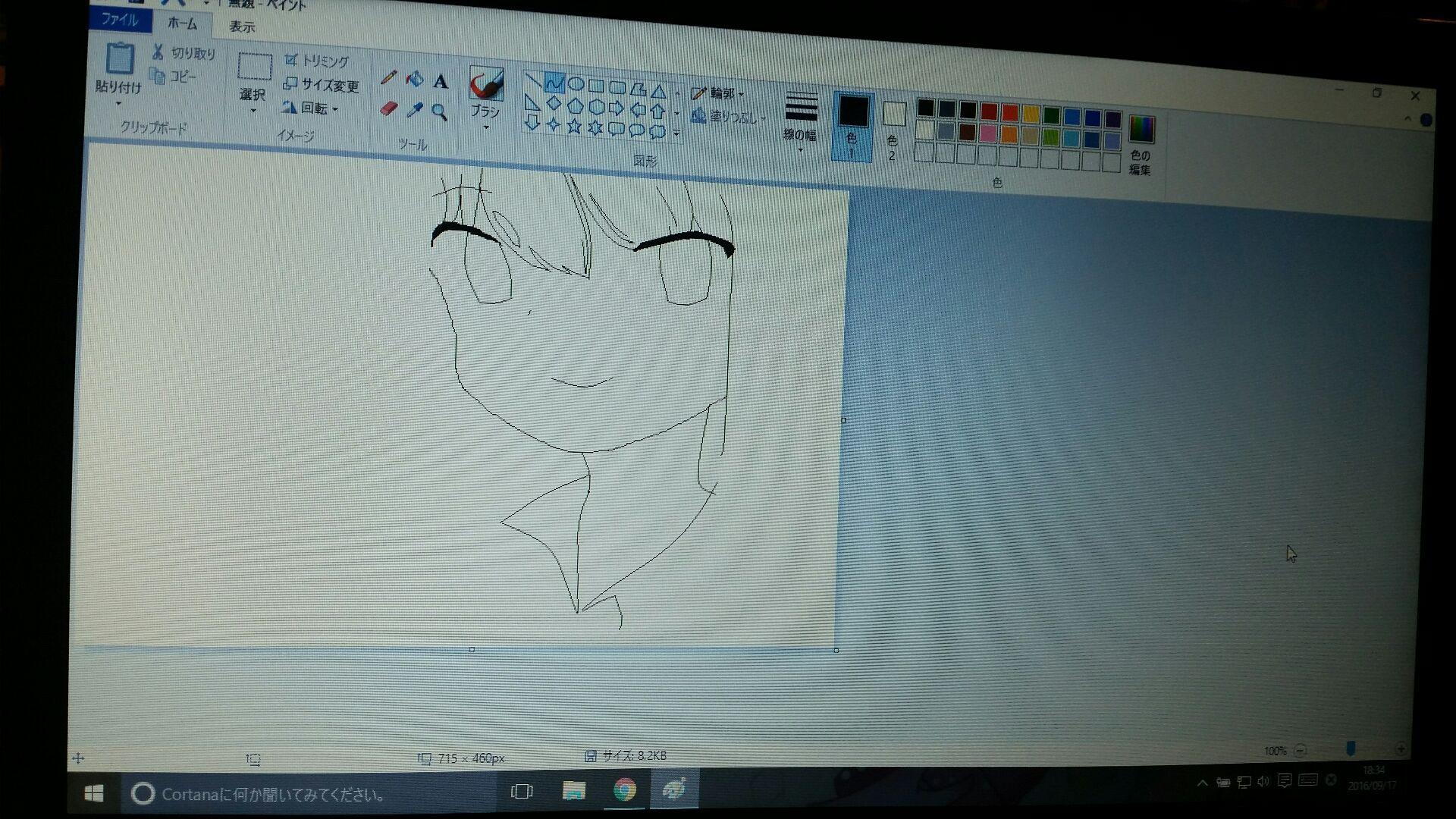Screen dimensions: 1456x819
Task: Choose the five-point star shape
Action: click(574, 127)
